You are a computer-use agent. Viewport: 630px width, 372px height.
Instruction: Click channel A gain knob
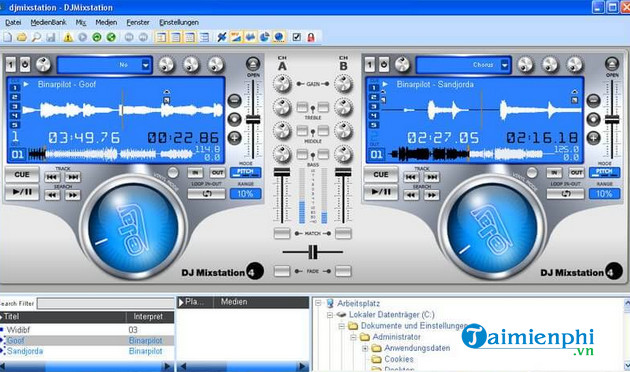point(282,84)
